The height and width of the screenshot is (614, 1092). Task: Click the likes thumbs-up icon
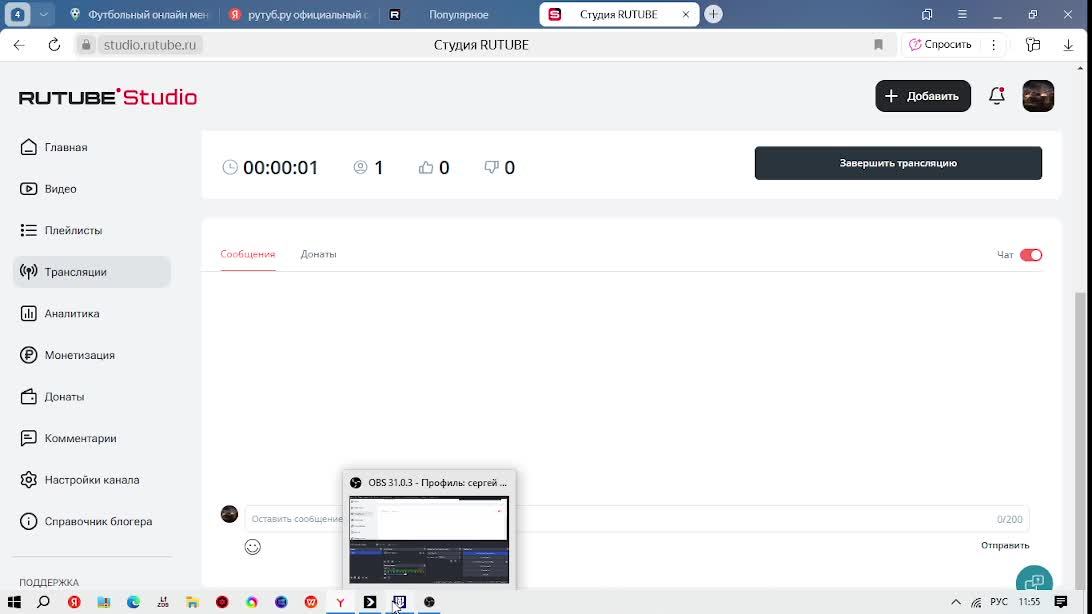click(x=426, y=167)
